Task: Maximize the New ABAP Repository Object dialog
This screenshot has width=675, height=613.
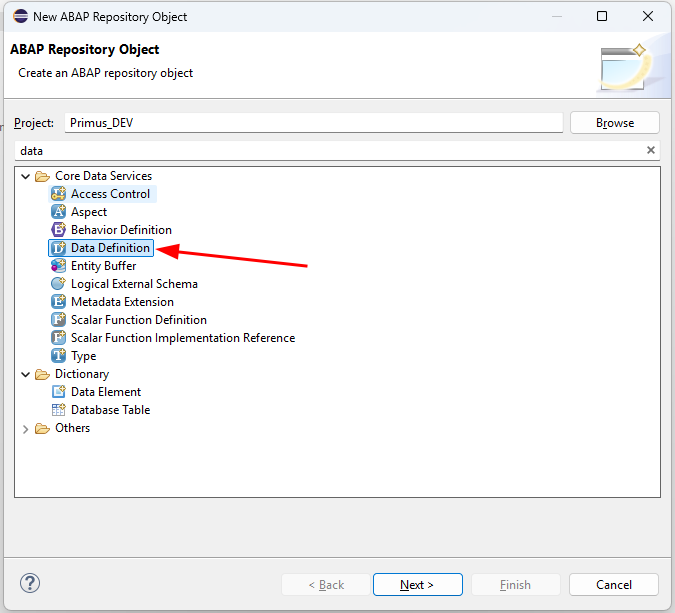Action: tap(602, 16)
